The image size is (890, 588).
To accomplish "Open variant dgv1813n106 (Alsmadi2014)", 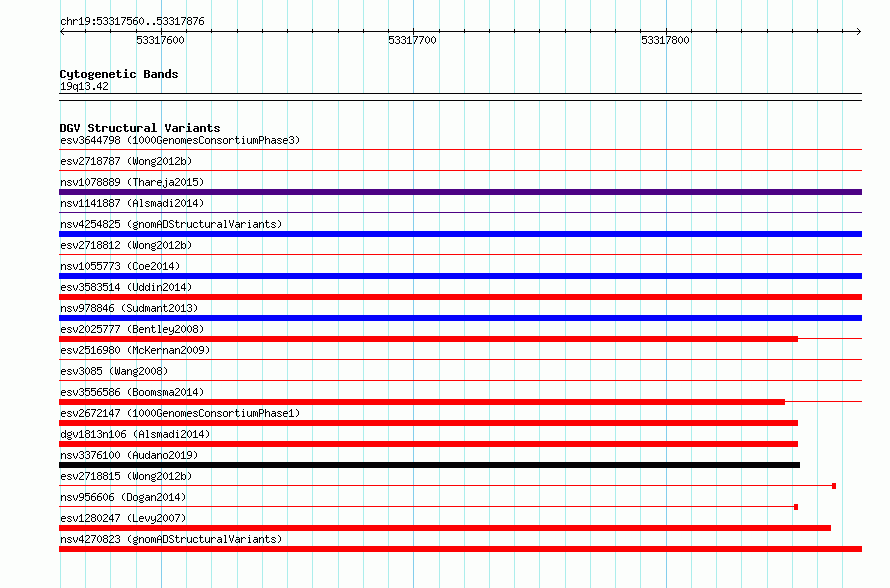I will point(135,434).
